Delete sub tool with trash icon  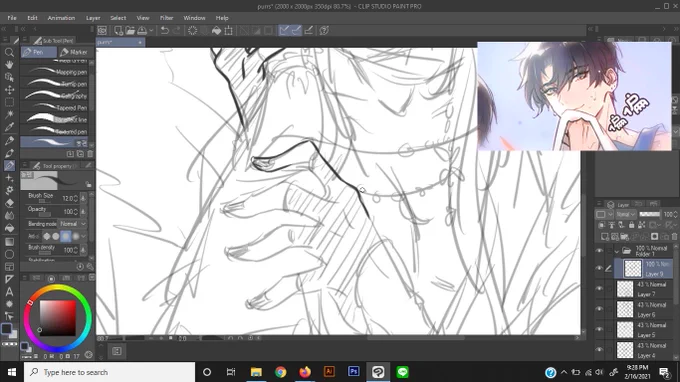click(x=90, y=154)
